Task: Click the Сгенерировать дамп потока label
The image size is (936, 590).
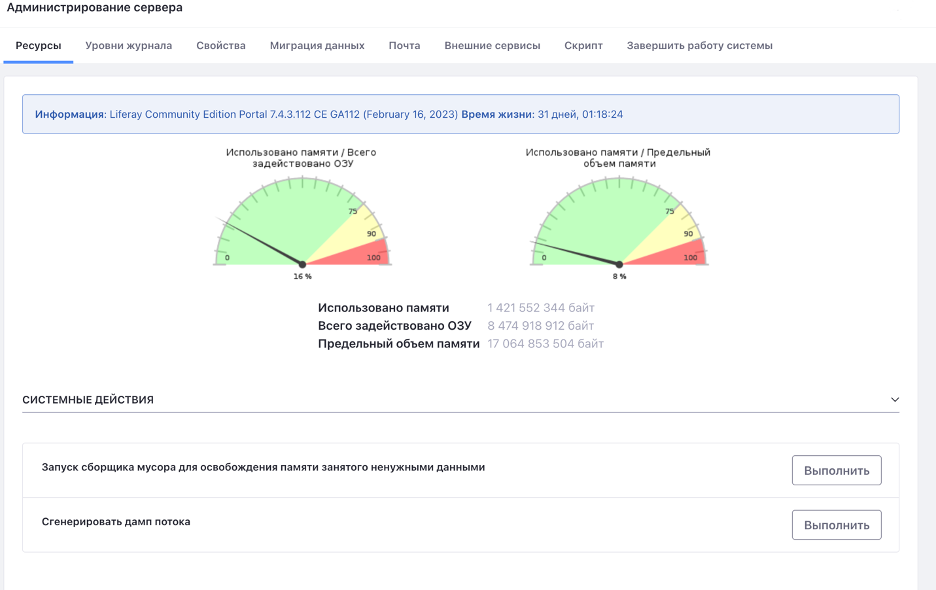Action: [116, 522]
